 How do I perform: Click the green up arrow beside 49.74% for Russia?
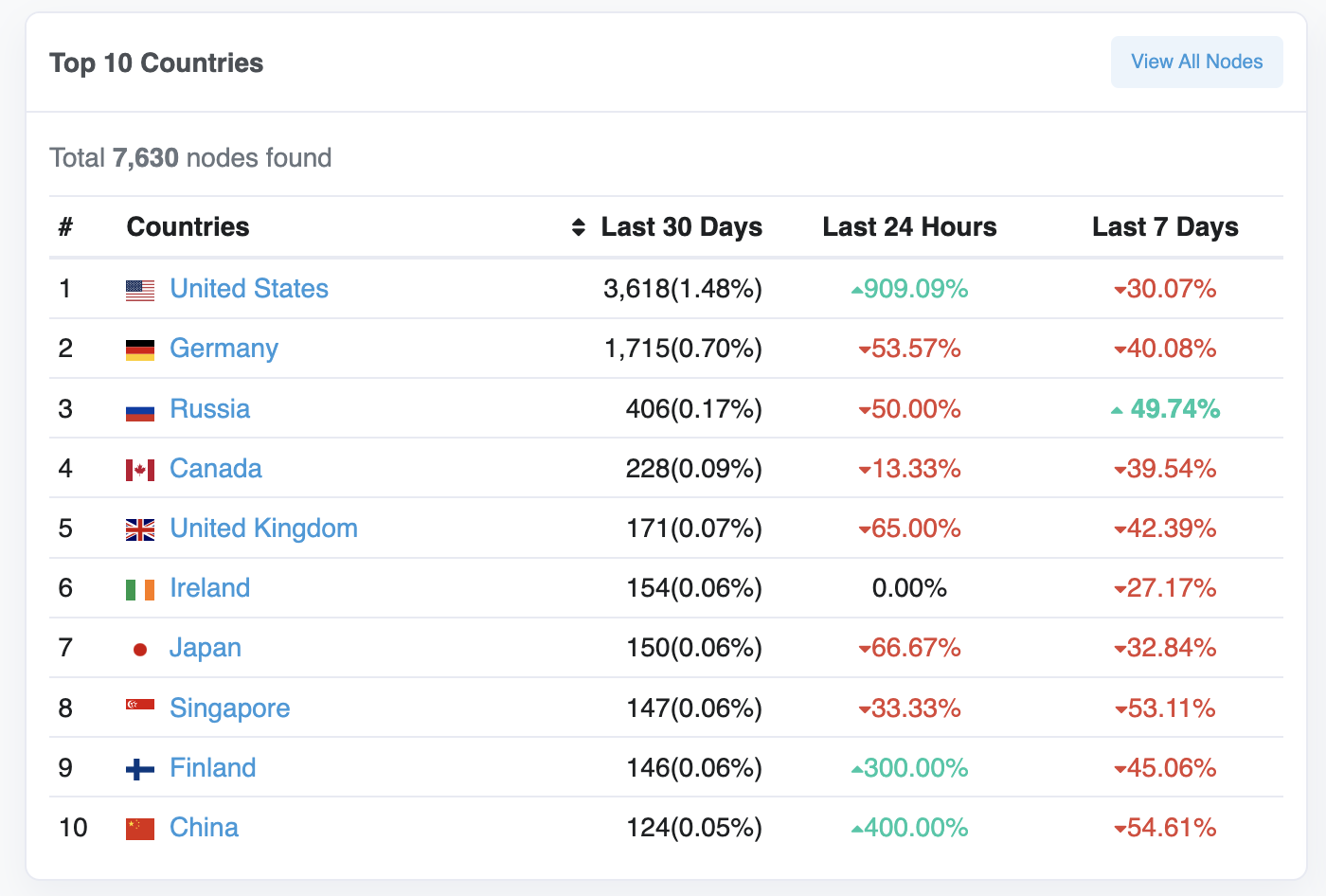(x=1117, y=408)
